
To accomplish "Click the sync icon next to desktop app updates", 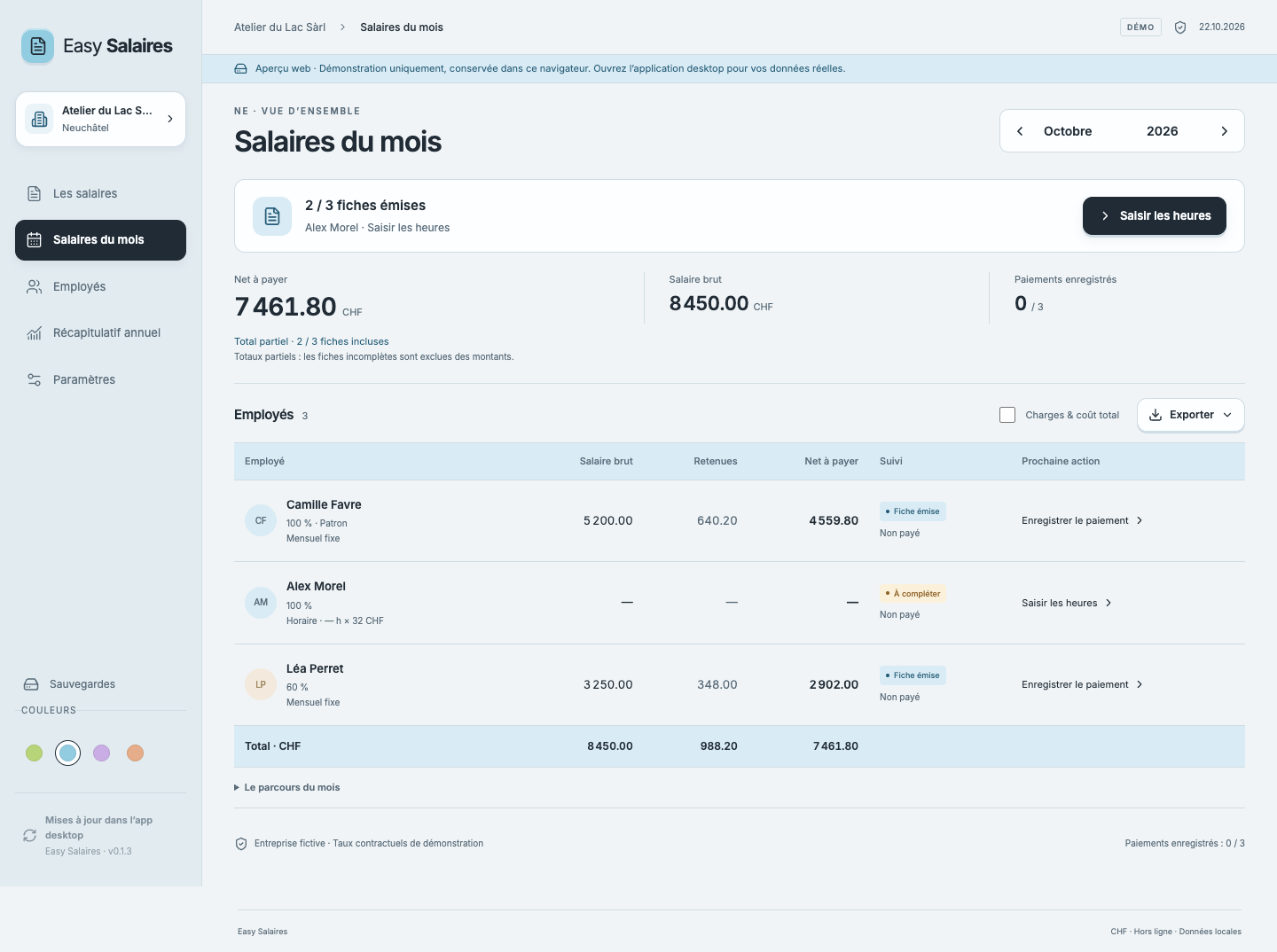I will point(30,835).
